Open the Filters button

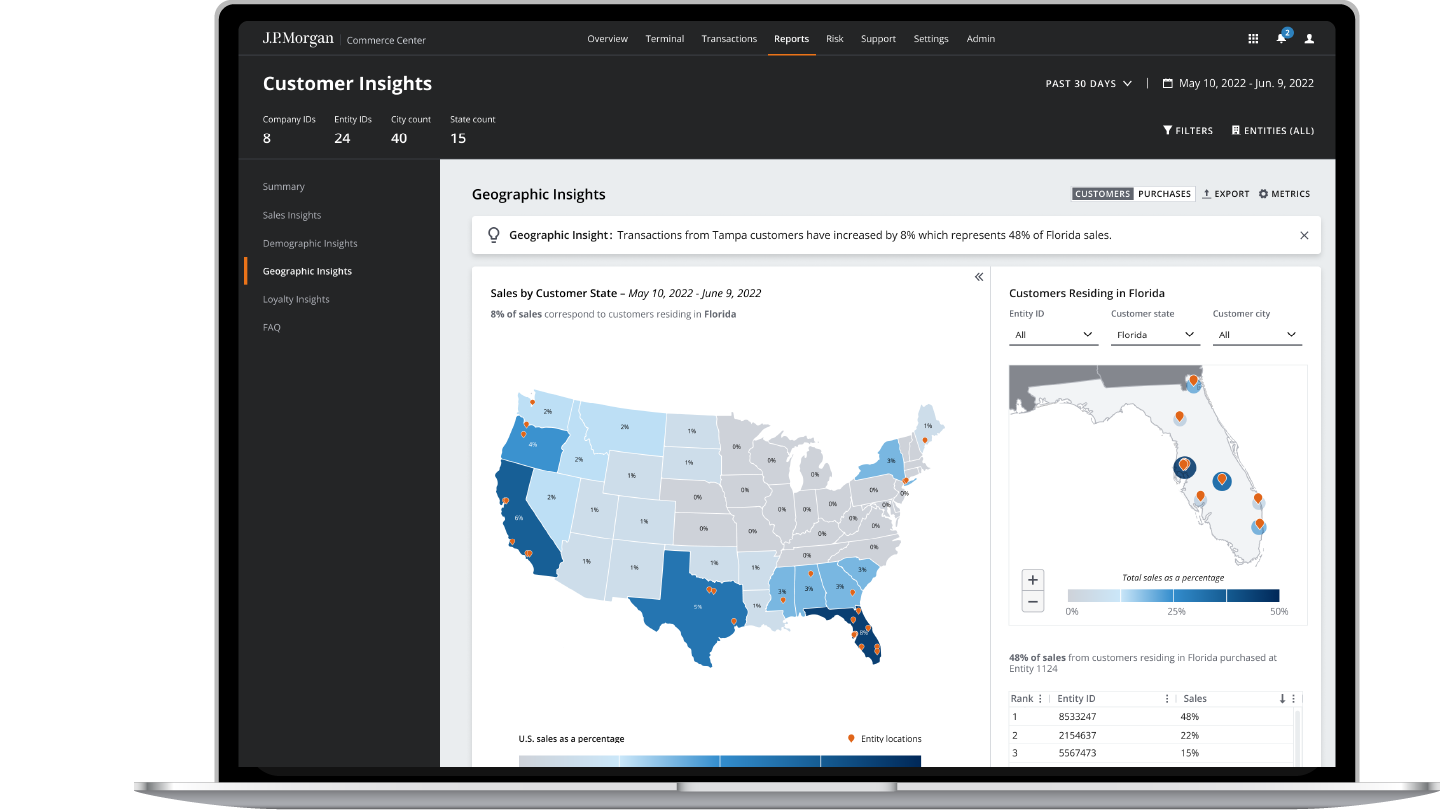click(x=1188, y=131)
